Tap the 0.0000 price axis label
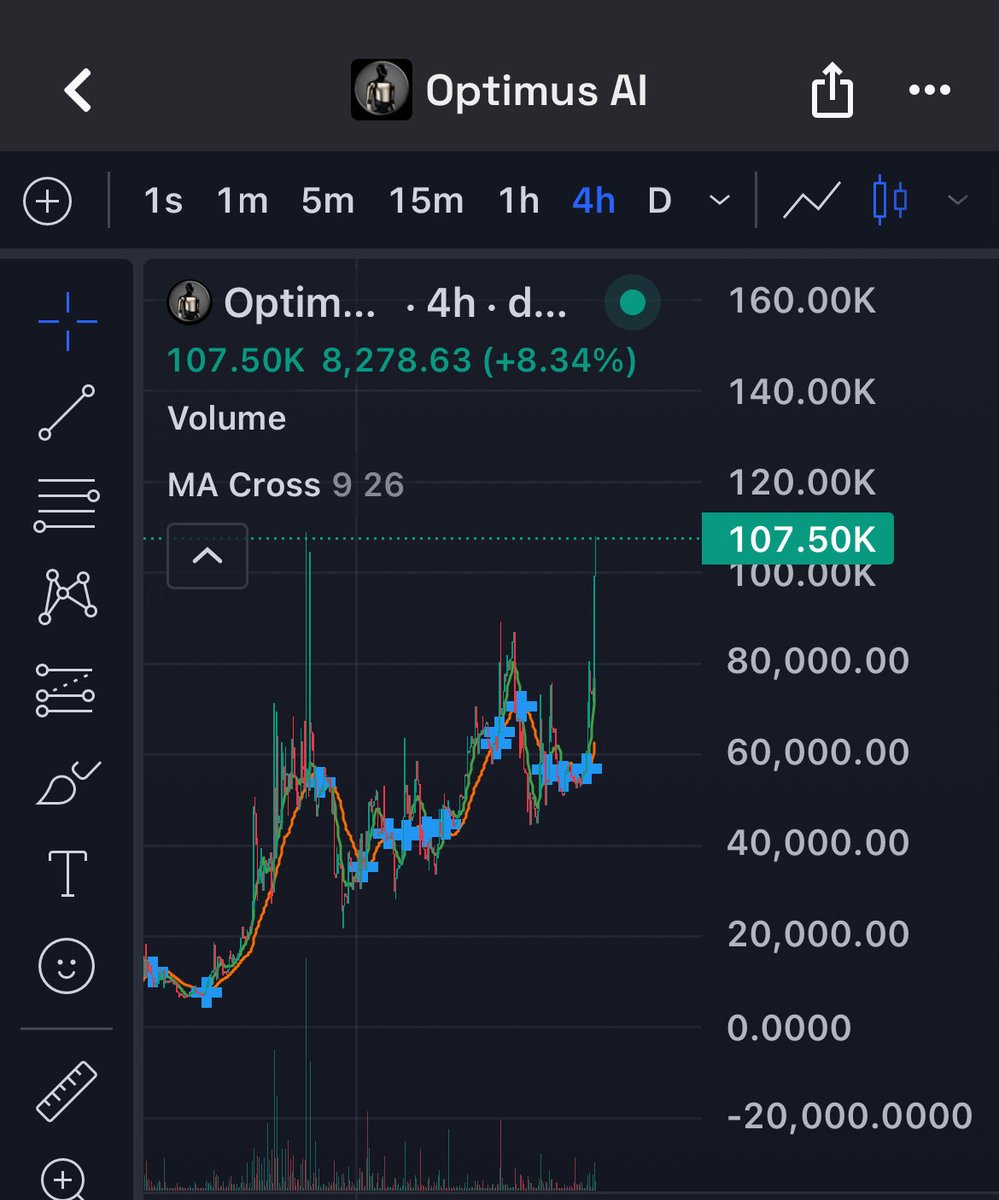This screenshot has height=1200, width=999. pyautogui.click(x=789, y=1027)
